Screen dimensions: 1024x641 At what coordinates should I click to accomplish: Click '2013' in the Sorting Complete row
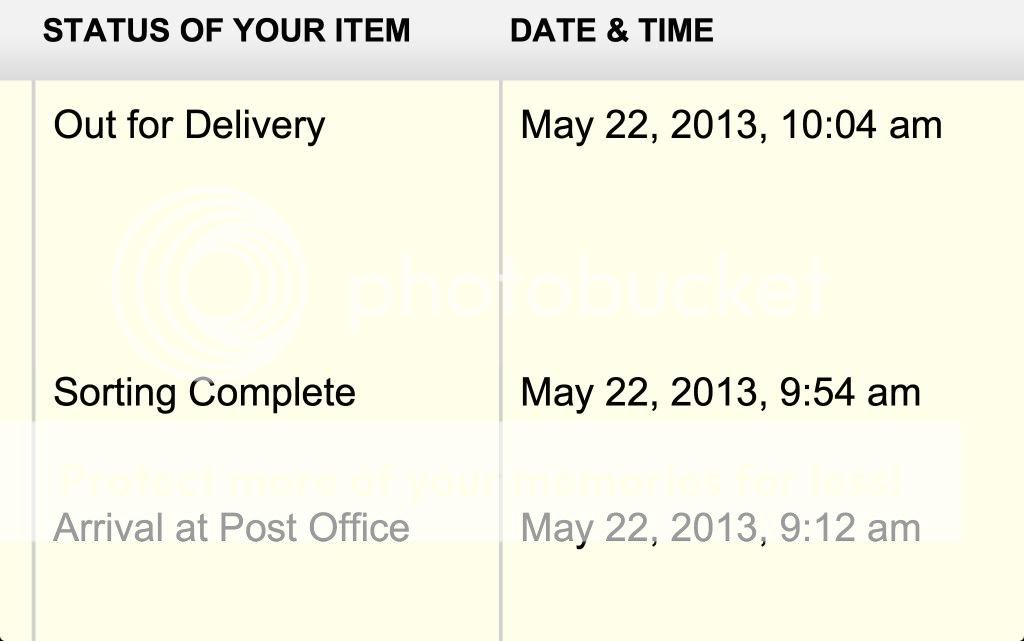[712, 392]
